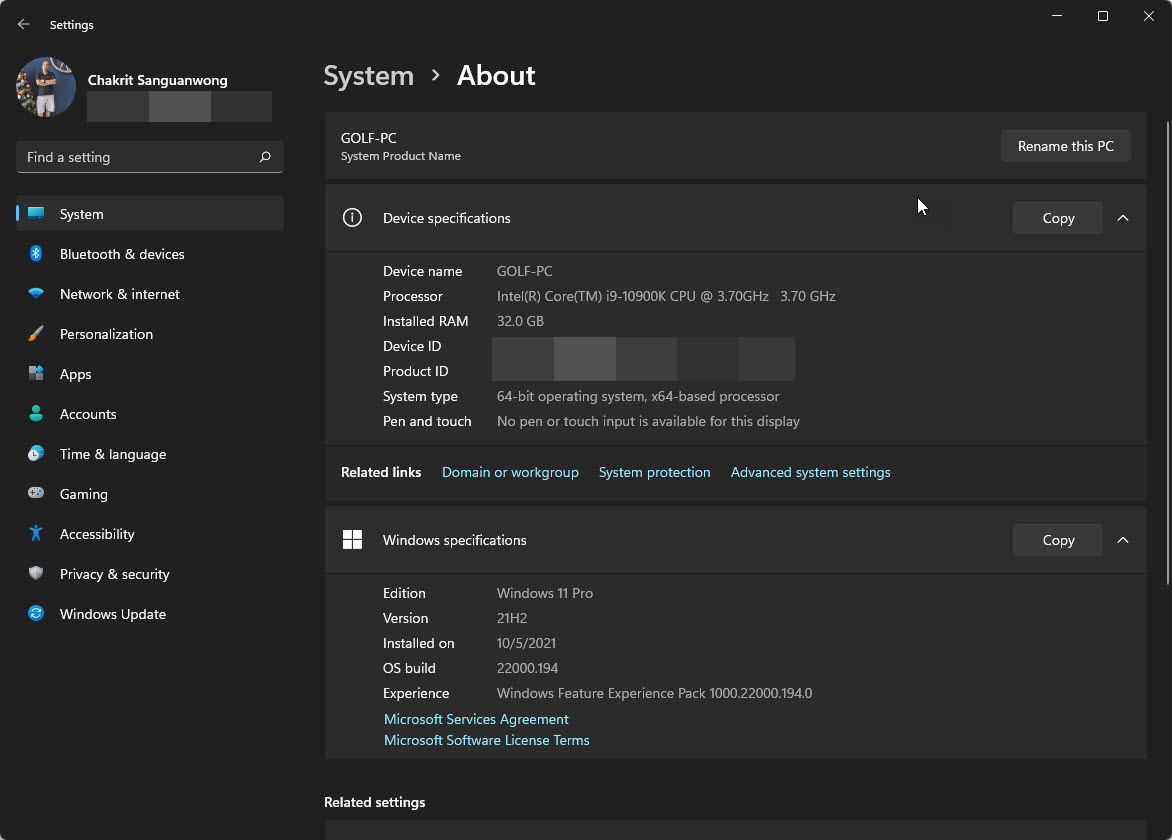Click the Bluetooth icon in sidebar
Screen dimensions: 1172x840
36,253
